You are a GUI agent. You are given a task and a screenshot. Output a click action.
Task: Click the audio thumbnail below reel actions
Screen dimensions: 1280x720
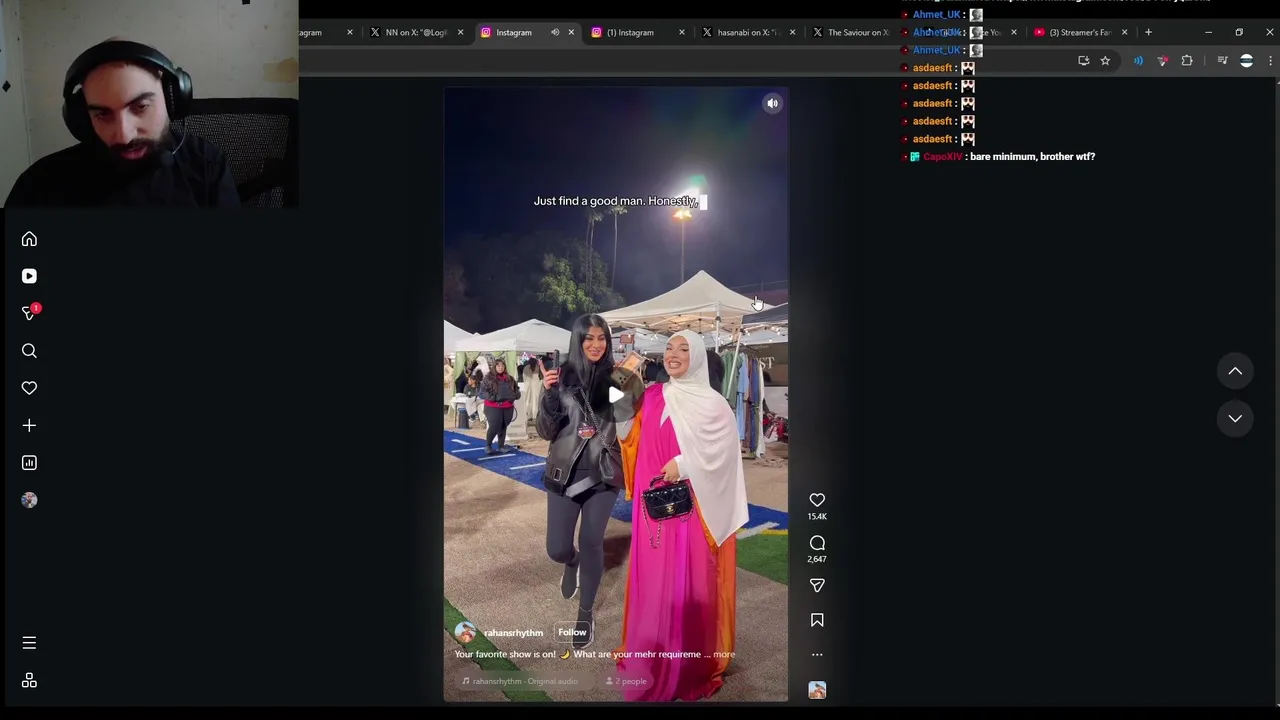[817, 690]
